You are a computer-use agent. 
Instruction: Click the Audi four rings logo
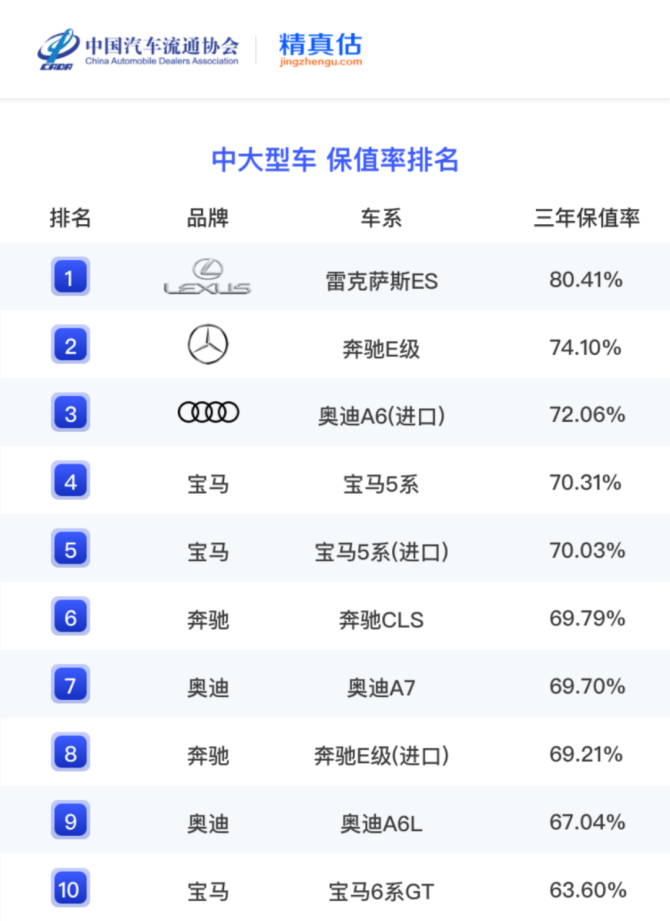[208, 412]
